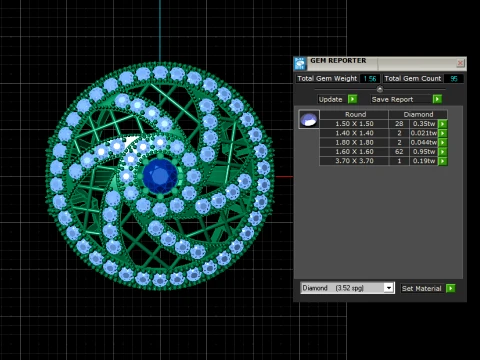Click the 0.19tw weight cell
The width and height of the screenshot is (480, 360).
pos(424,161)
